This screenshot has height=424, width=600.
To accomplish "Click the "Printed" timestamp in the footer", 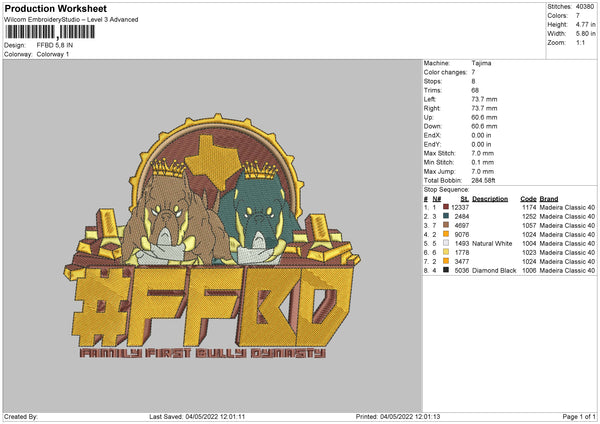I will point(398,416).
